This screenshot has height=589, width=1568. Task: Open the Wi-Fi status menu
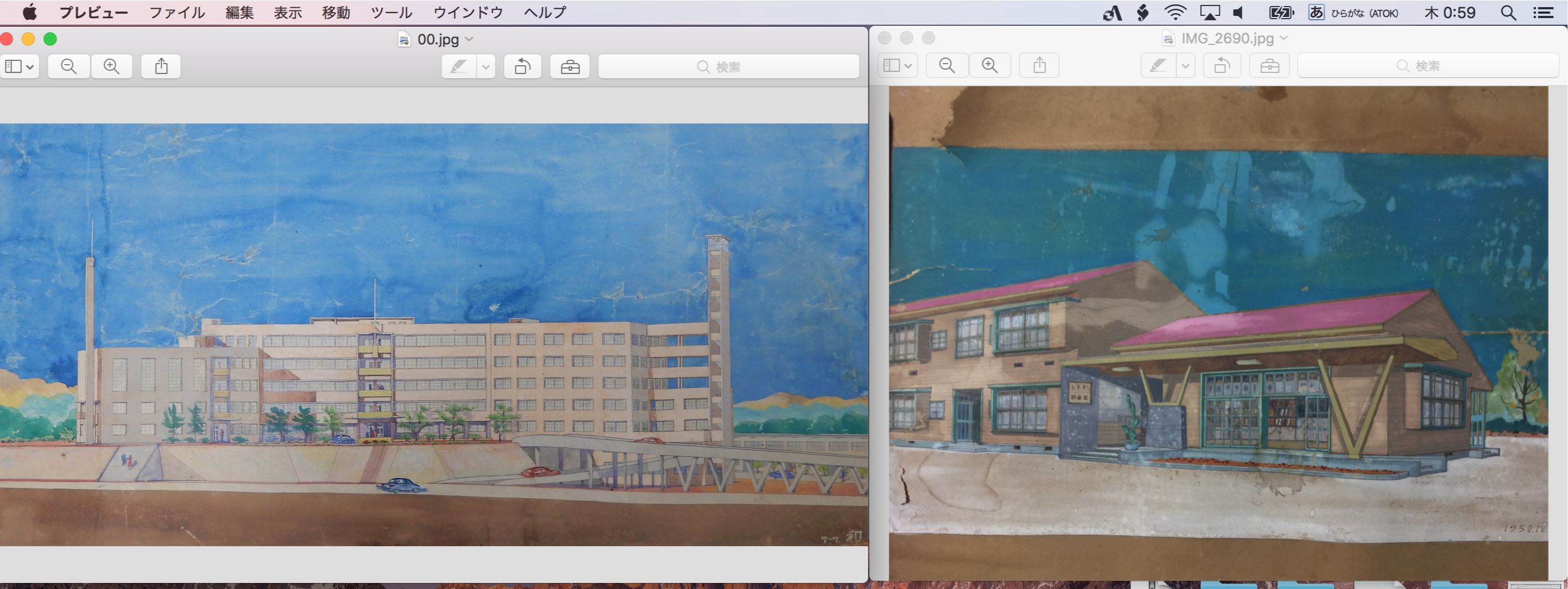tap(1175, 12)
